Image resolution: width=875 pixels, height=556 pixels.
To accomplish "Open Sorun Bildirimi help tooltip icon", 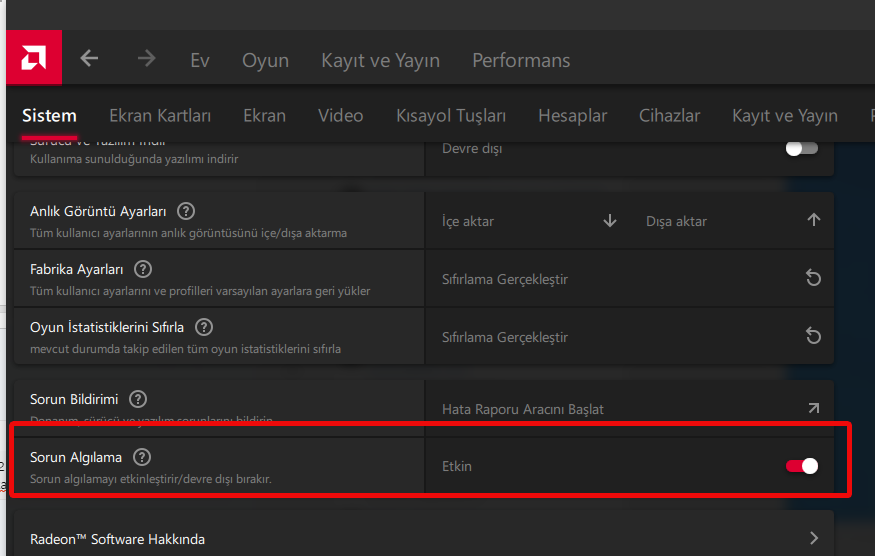I will (x=138, y=399).
